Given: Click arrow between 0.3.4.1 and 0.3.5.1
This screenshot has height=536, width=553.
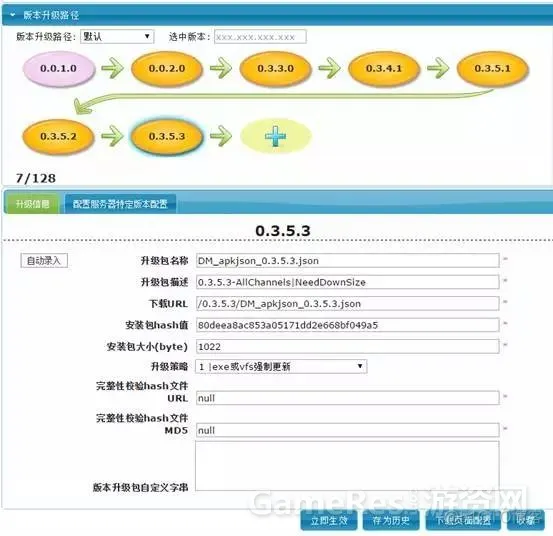Looking at the screenshot, I should pos(438,68).
